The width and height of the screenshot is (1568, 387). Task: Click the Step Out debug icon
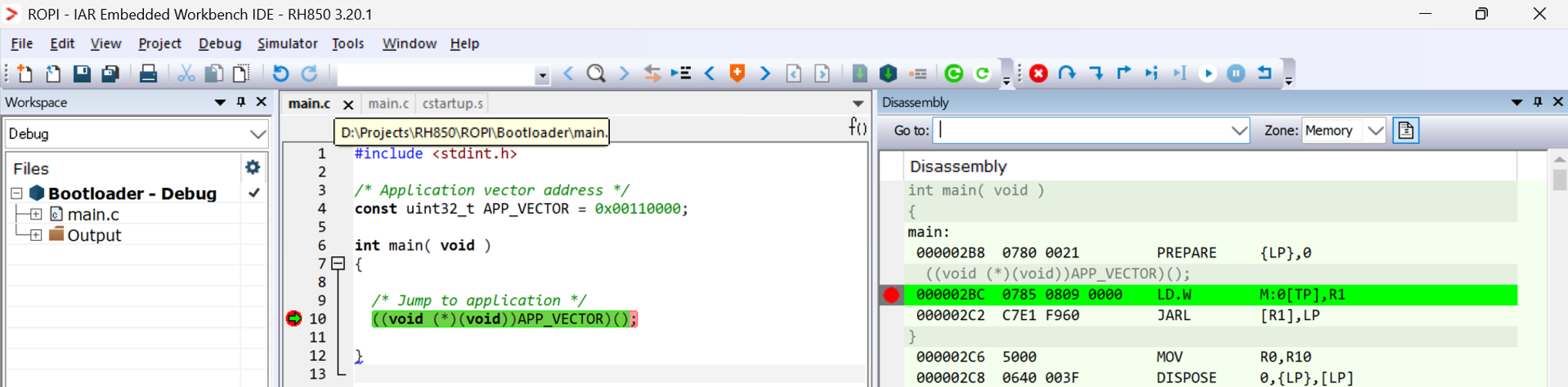(x=1124, y=73)
